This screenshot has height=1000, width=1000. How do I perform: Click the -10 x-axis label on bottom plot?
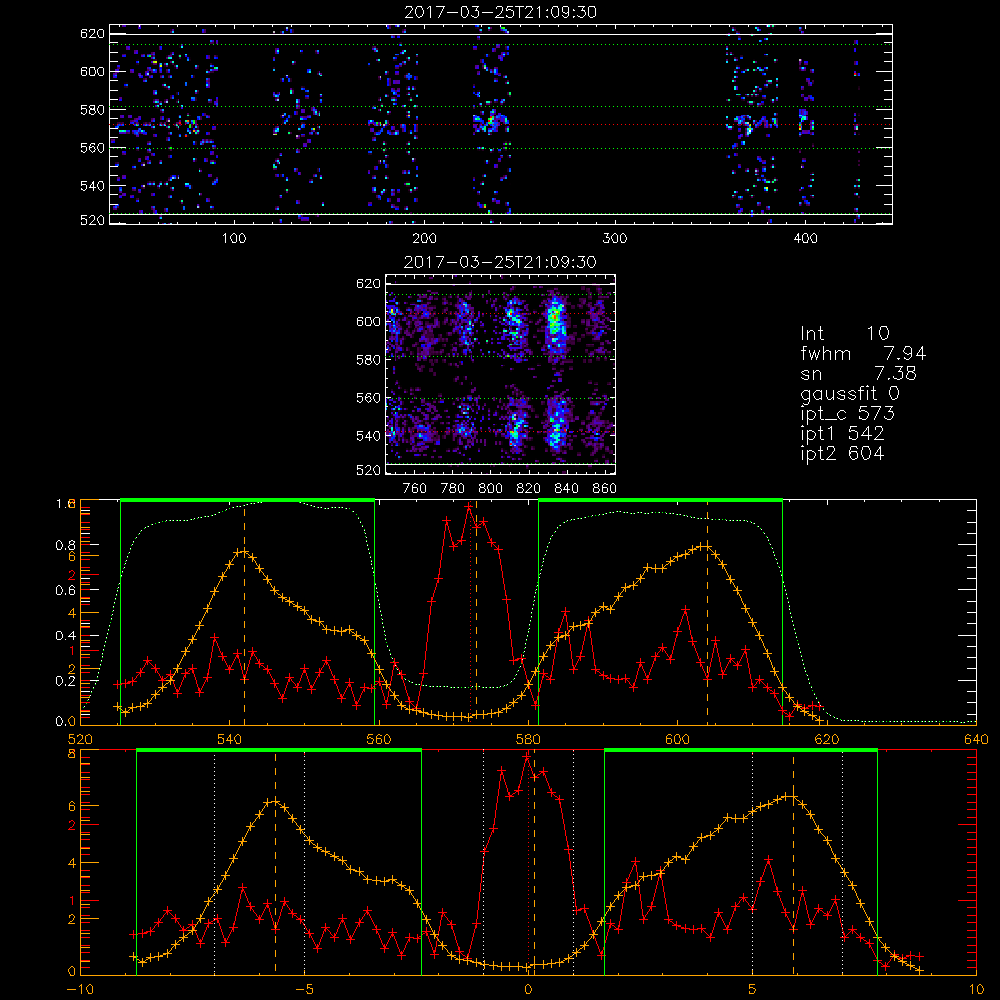point(80,990)
